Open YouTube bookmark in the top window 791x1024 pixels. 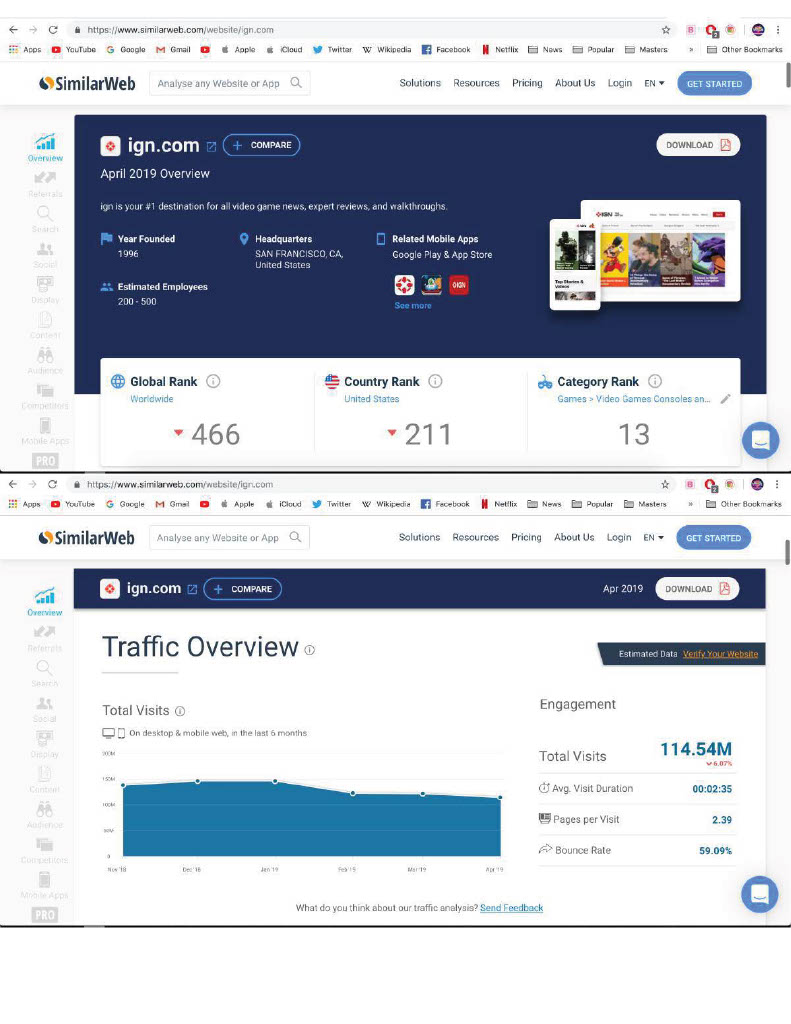pyautogui.click(x=73, y=50)
